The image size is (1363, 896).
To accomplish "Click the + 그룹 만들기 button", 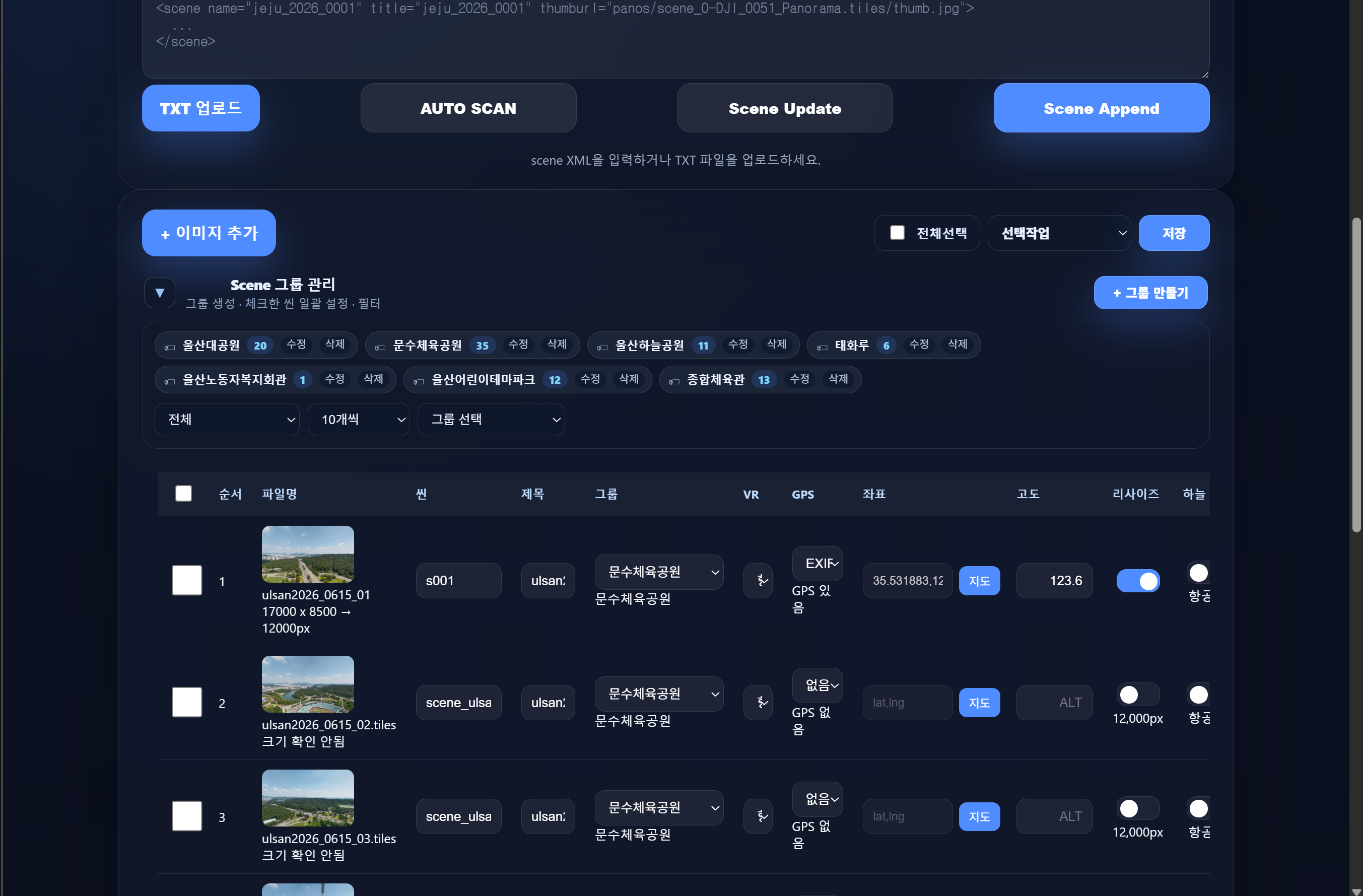I will [x=1151, y=293].
